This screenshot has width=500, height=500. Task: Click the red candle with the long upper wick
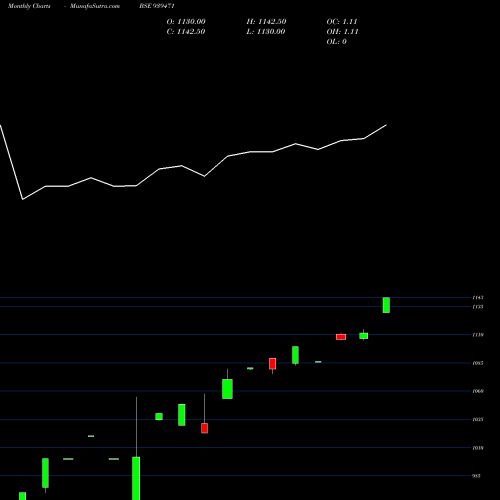pyautogui.click(x=204, y=428)
